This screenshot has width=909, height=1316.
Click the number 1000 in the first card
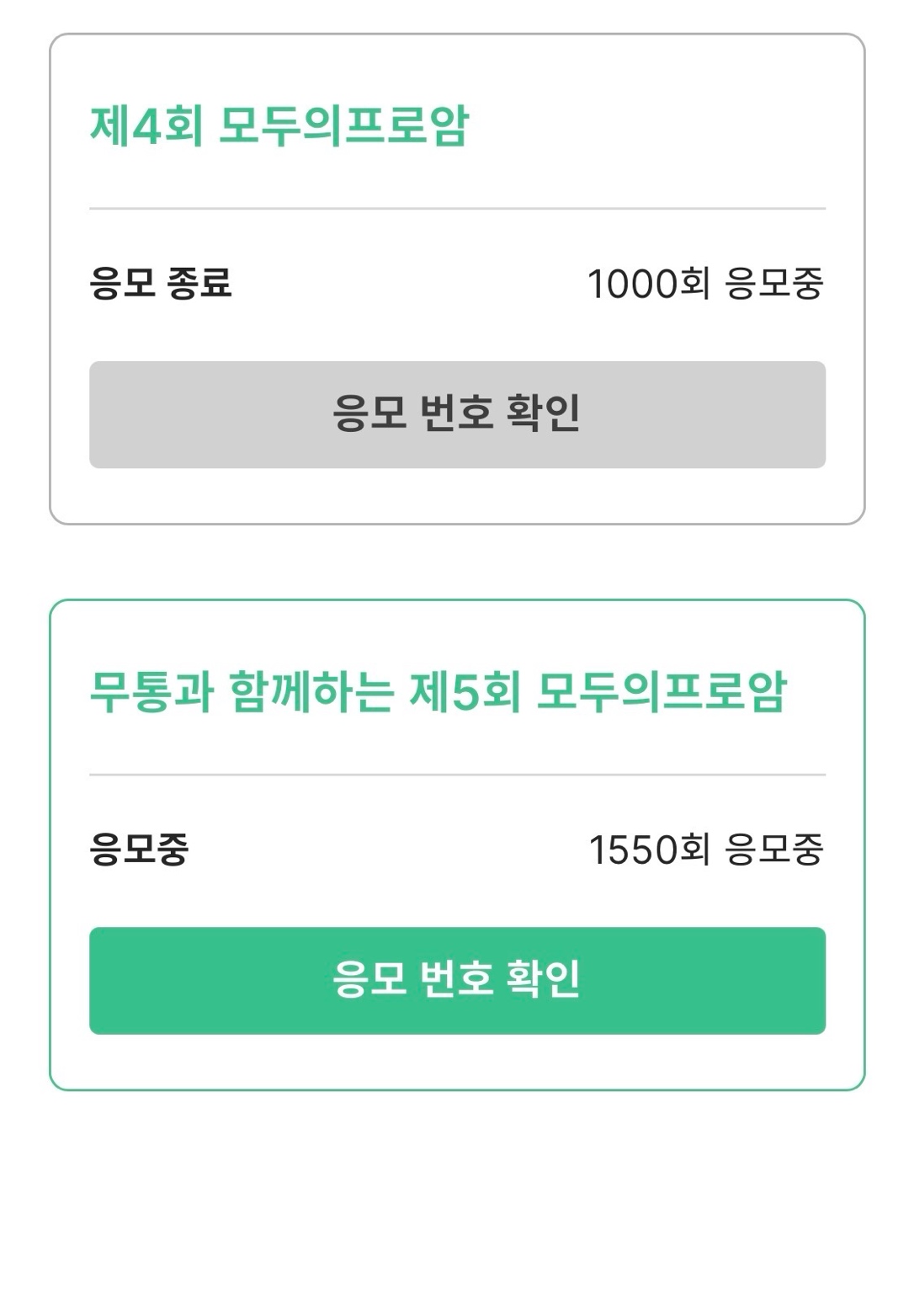632,284
